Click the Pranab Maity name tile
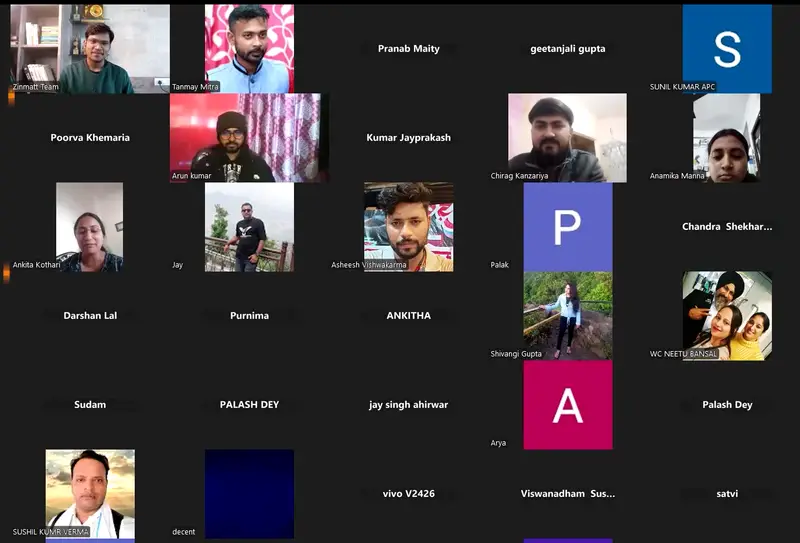Screen dimensions: 800x543 [408, 48]
